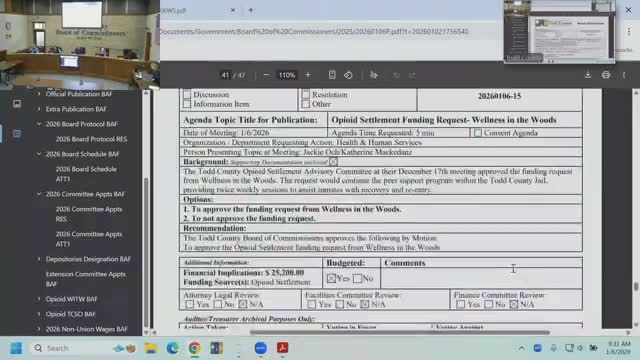Screen dimensions: 640x360
Task: Click the Todd County video thumbnail
Action: click(559, 32)
